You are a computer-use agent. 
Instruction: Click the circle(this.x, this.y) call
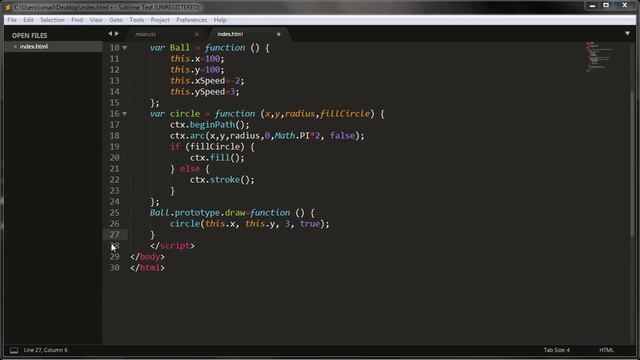click(250, 224)
